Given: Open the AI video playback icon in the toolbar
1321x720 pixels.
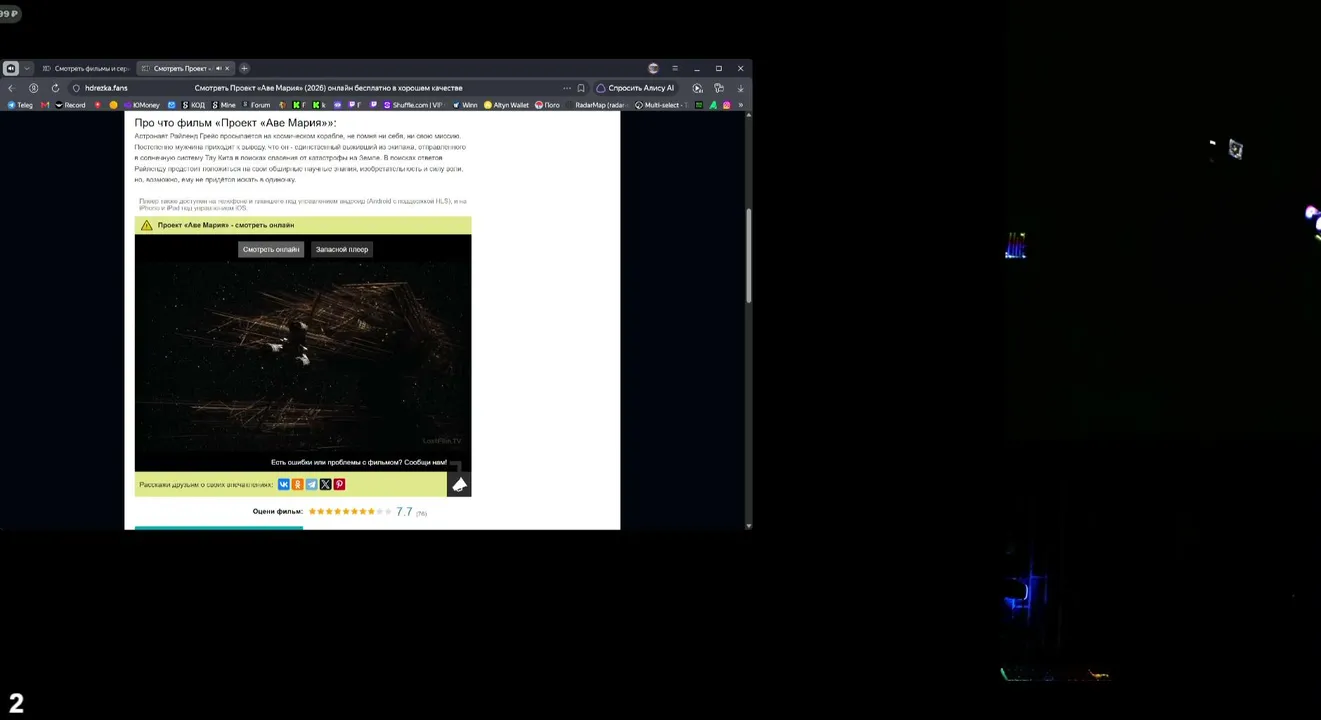Looking at the screenshot, I should point(698,88).
